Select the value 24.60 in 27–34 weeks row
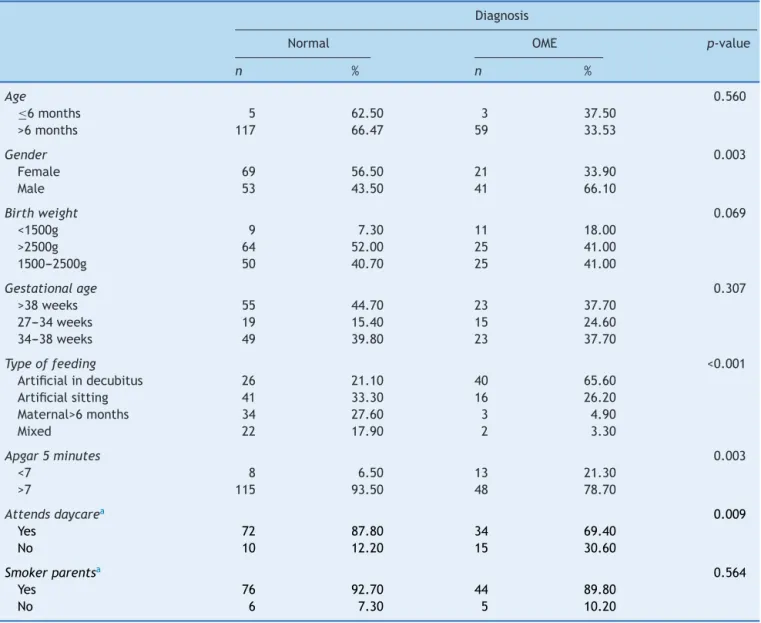761x623 pixels. click(x=600, y=322)
